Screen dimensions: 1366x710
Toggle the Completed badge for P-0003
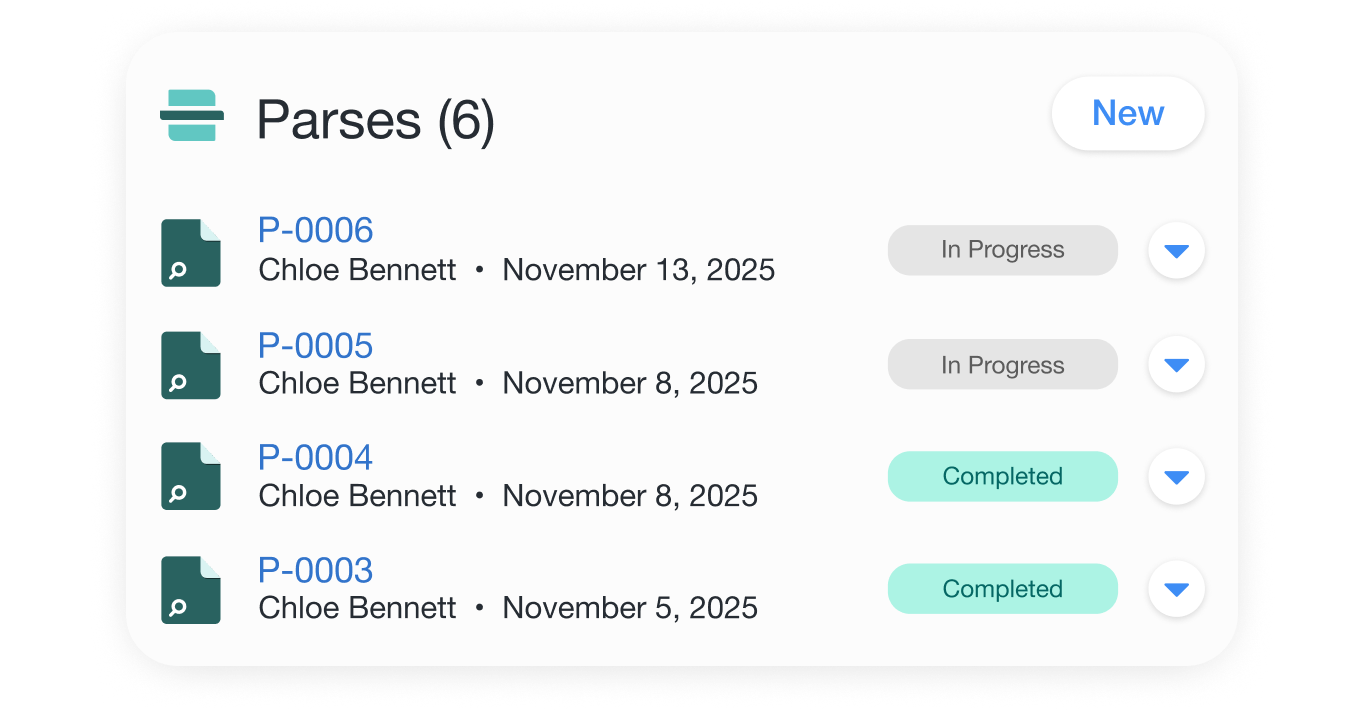click(1002, 589)
